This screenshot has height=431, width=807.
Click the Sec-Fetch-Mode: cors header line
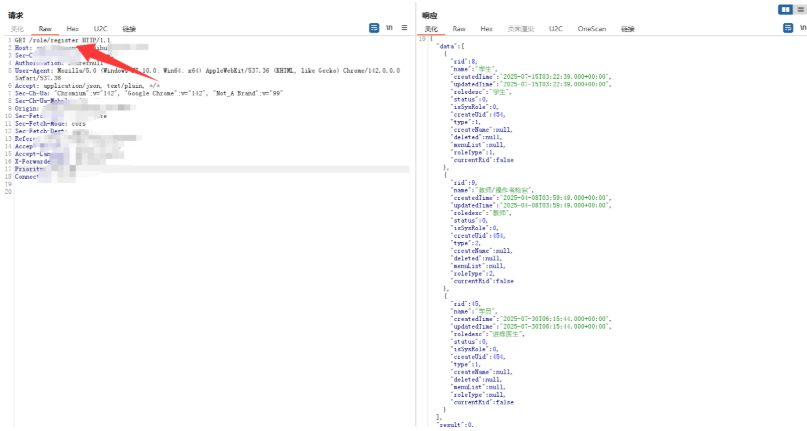50,124
